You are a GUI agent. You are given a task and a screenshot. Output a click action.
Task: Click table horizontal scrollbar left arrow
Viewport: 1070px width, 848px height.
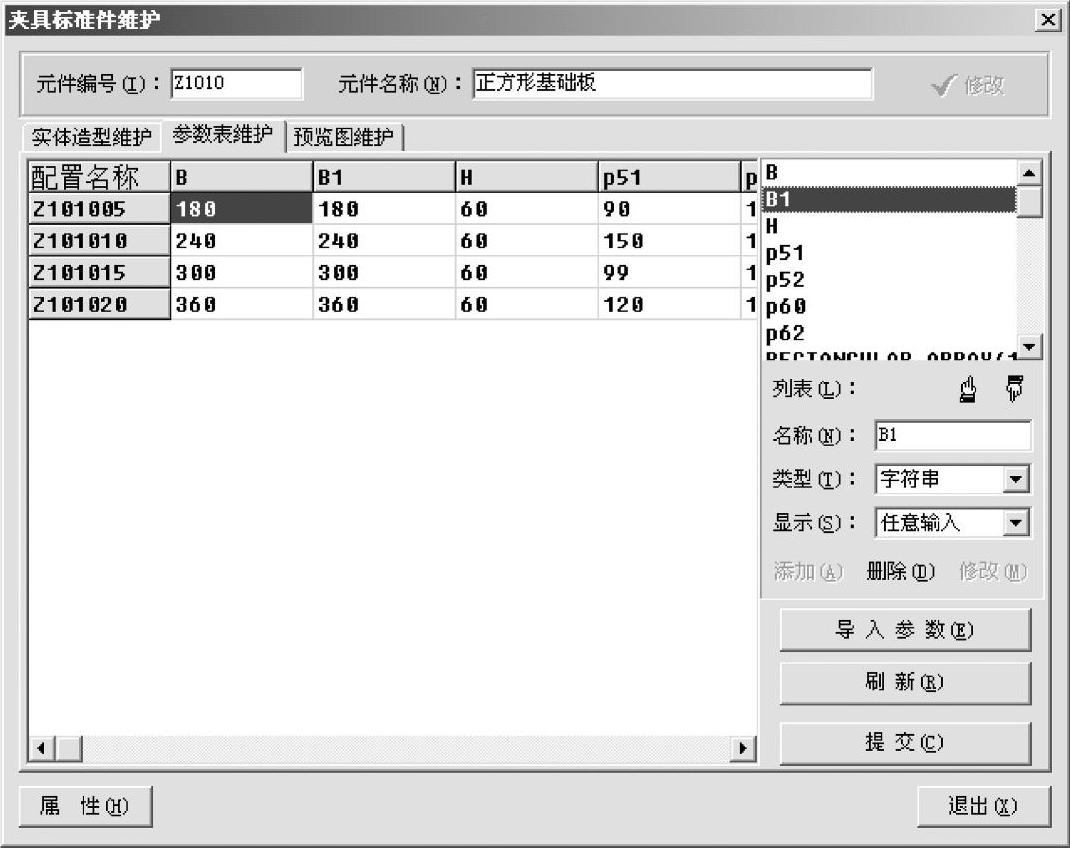coord(42,748)
